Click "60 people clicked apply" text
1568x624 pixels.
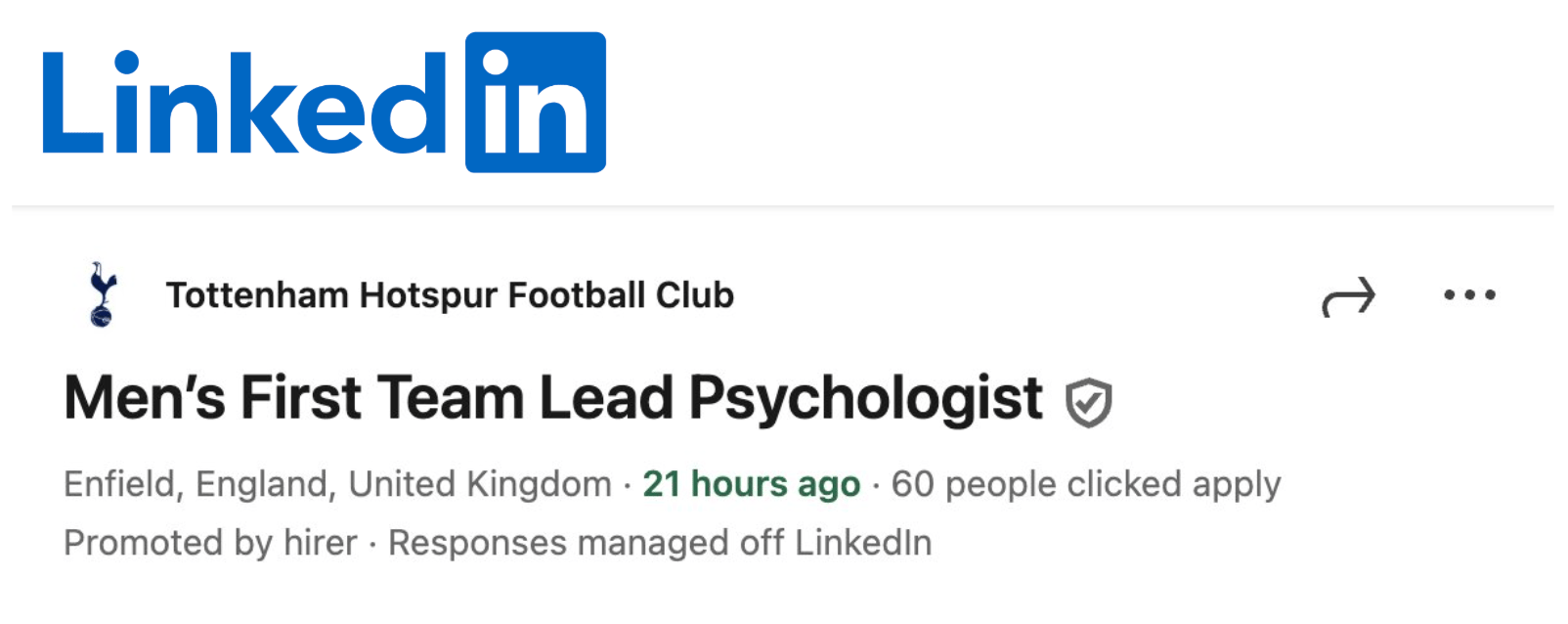[x=1085, y=484]
